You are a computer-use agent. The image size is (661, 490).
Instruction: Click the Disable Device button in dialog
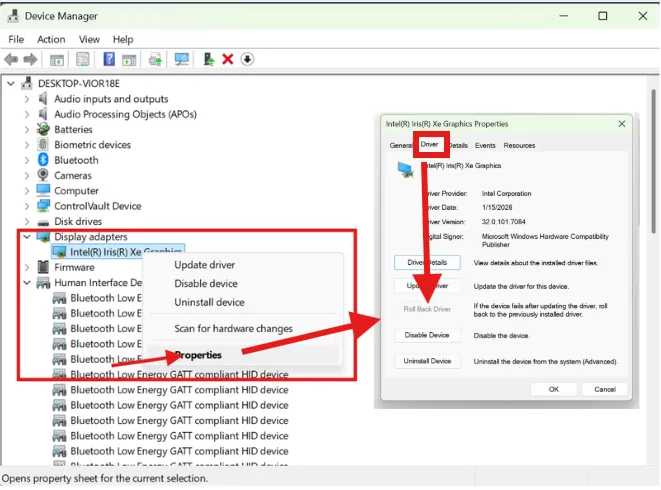pos(427,335)
